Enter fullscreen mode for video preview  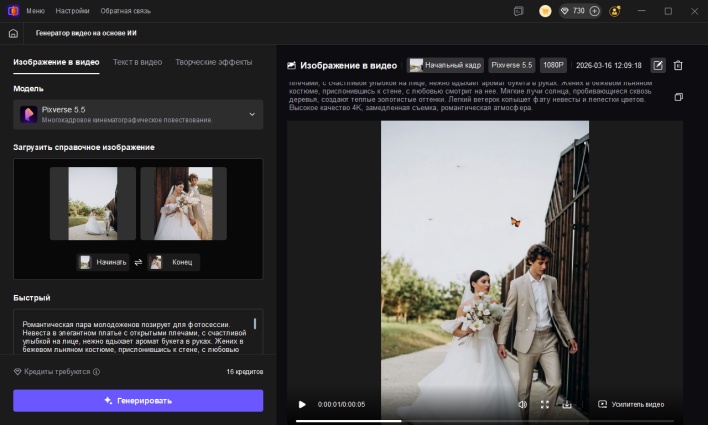(x=545, y=404)
